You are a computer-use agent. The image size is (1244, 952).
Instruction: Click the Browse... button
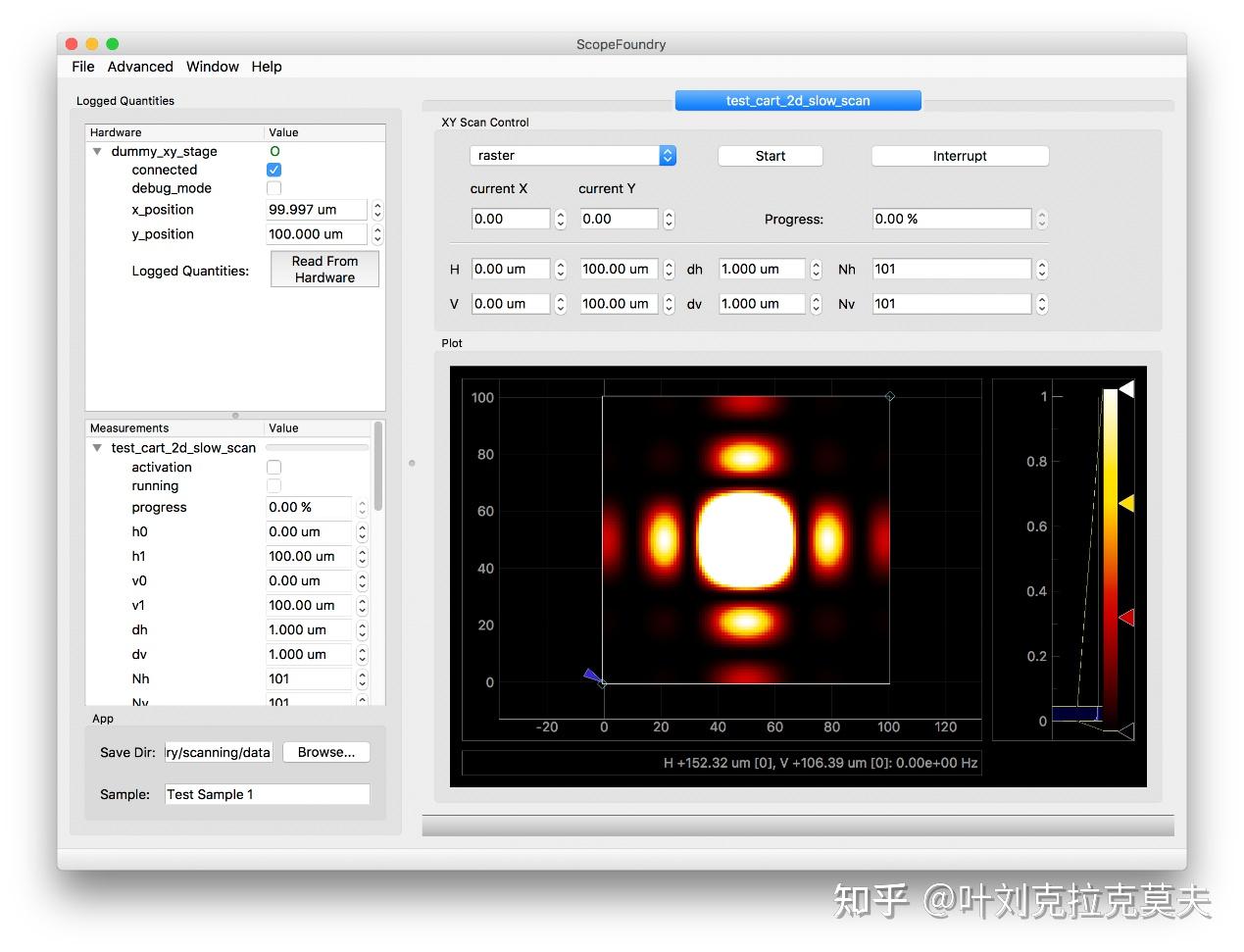click(325, 752)
